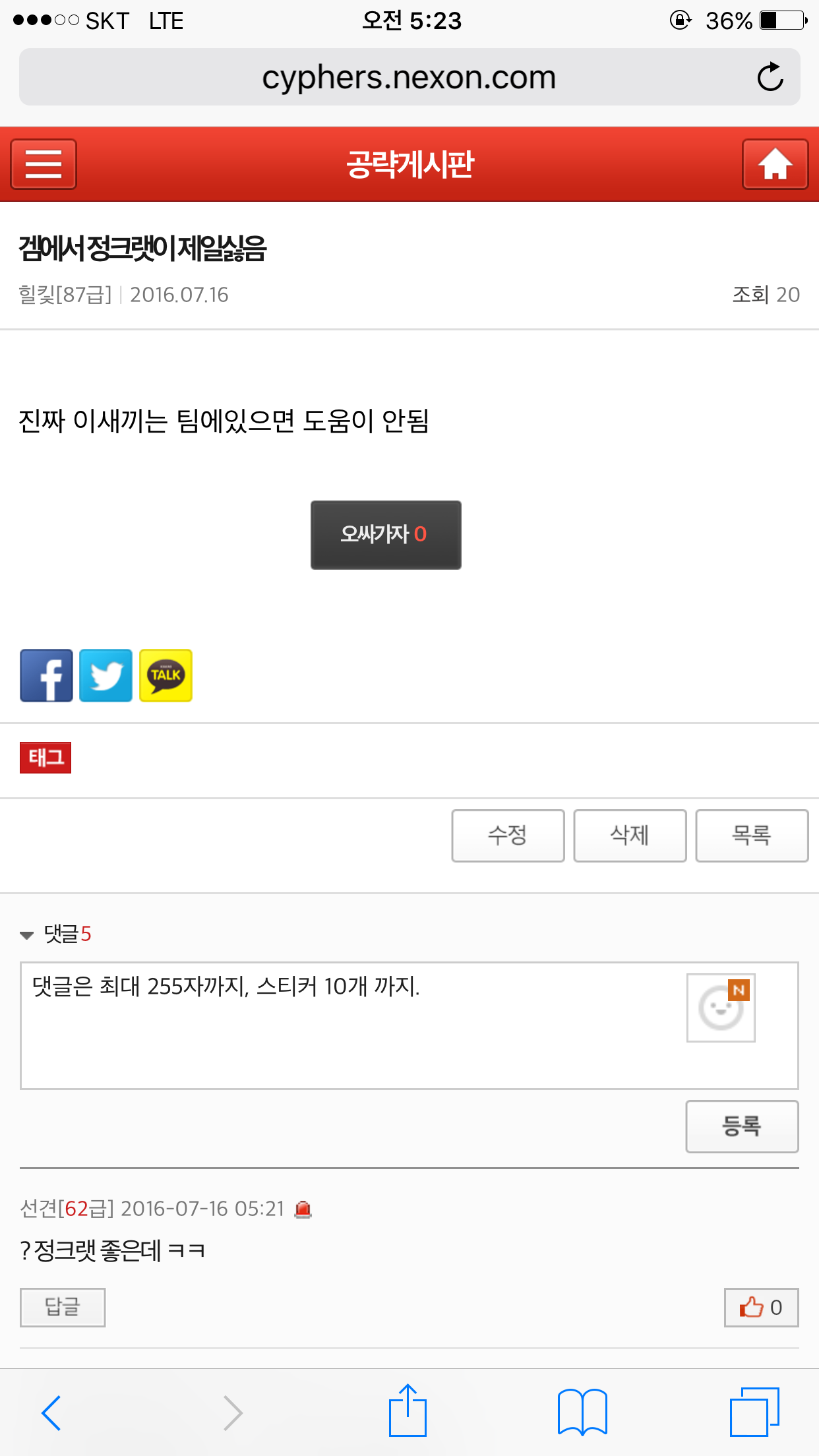
Task: Share post on Facebook
Action: coord(46,675)
